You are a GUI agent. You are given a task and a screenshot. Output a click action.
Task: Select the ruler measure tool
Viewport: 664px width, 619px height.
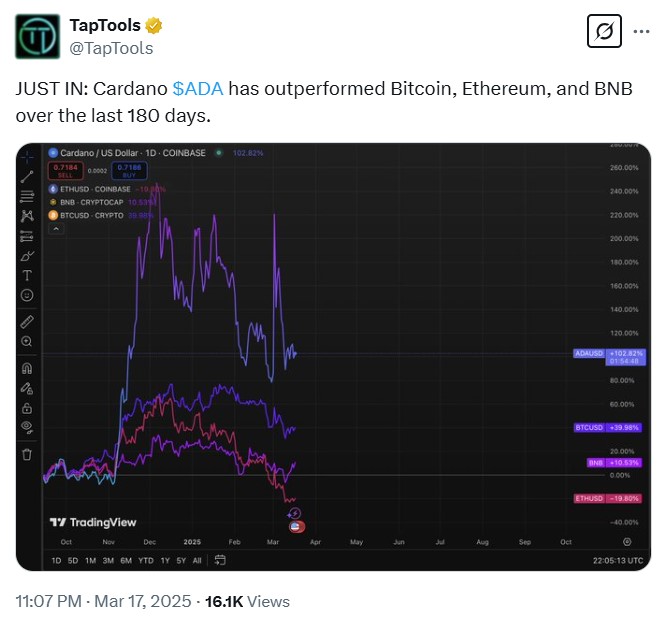[27, 322]
